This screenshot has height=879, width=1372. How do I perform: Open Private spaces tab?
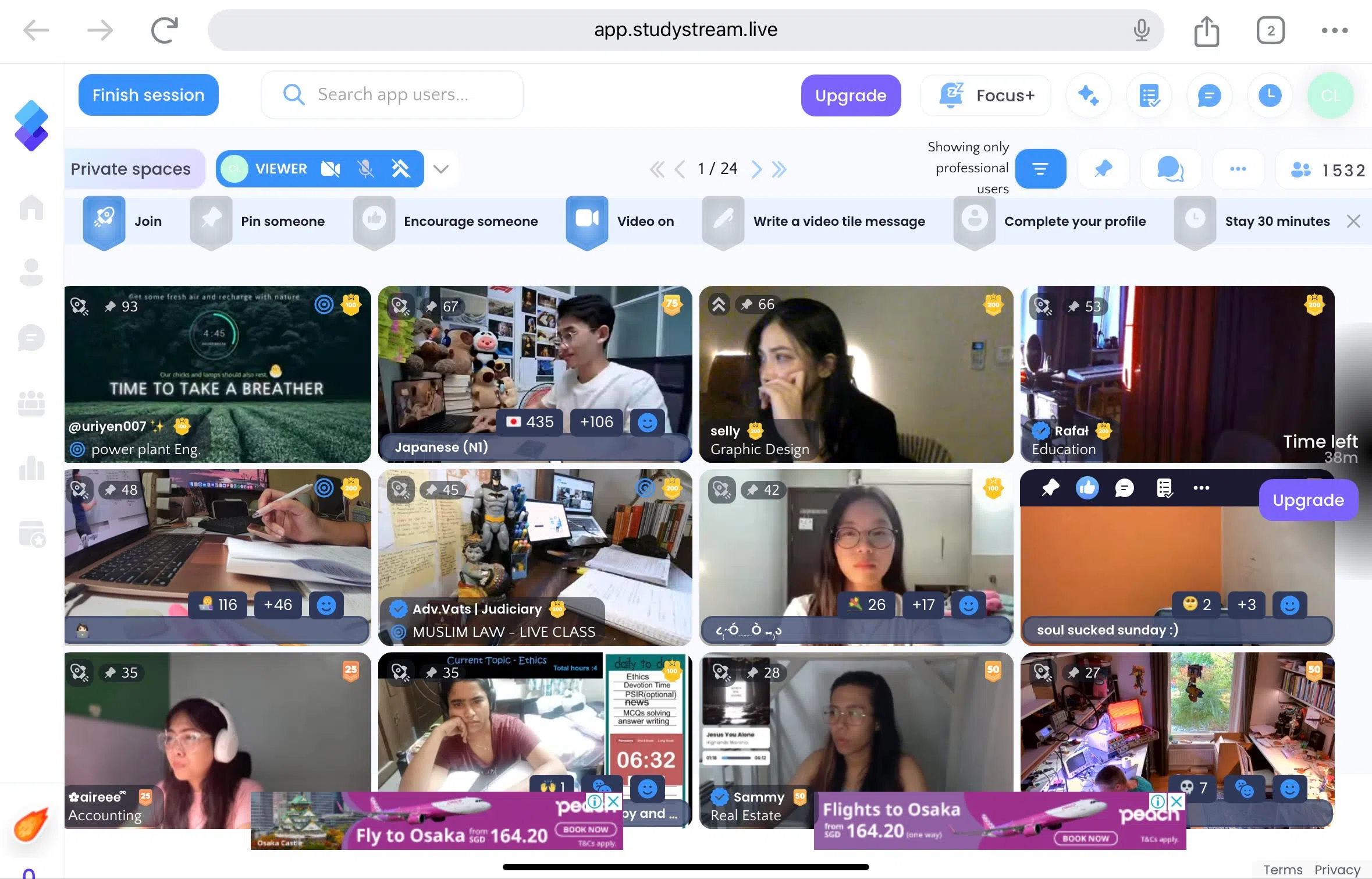131,169
